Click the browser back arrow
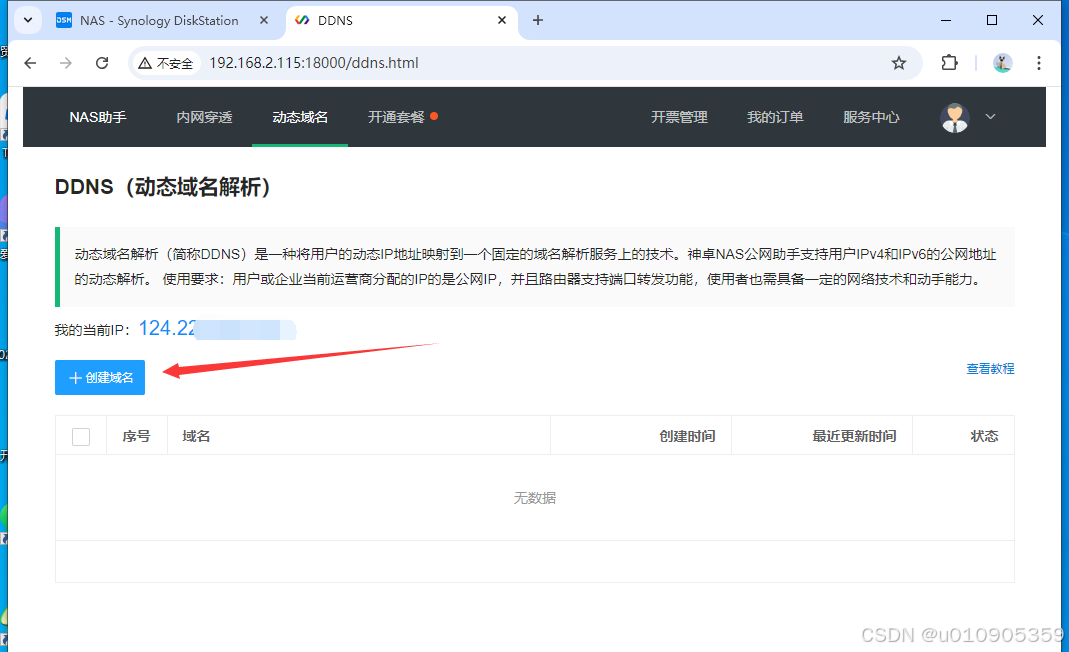Viewport: 1069px width, 652px height. [30, 63]
